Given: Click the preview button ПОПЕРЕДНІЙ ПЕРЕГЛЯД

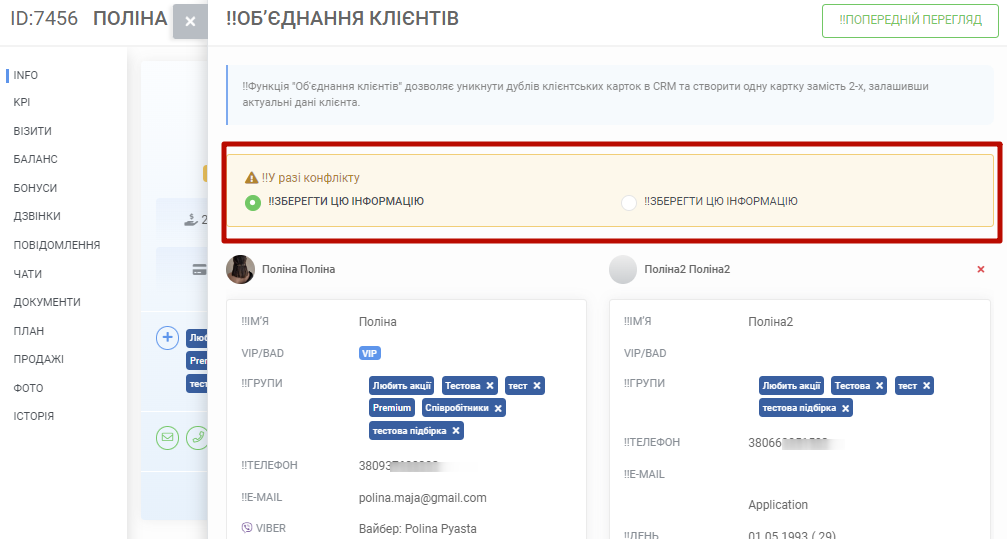Looking at the screenshot, I should point(910,21).
